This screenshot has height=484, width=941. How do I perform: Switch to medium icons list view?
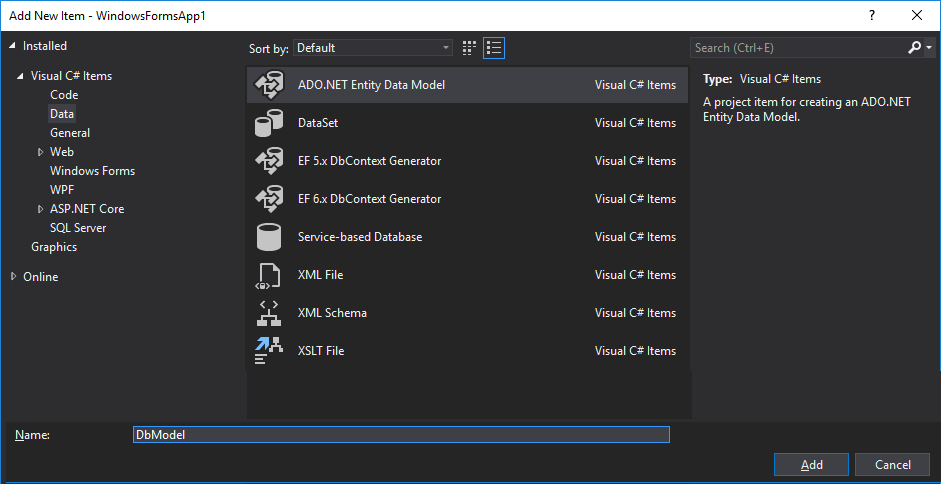click(493, 48)
